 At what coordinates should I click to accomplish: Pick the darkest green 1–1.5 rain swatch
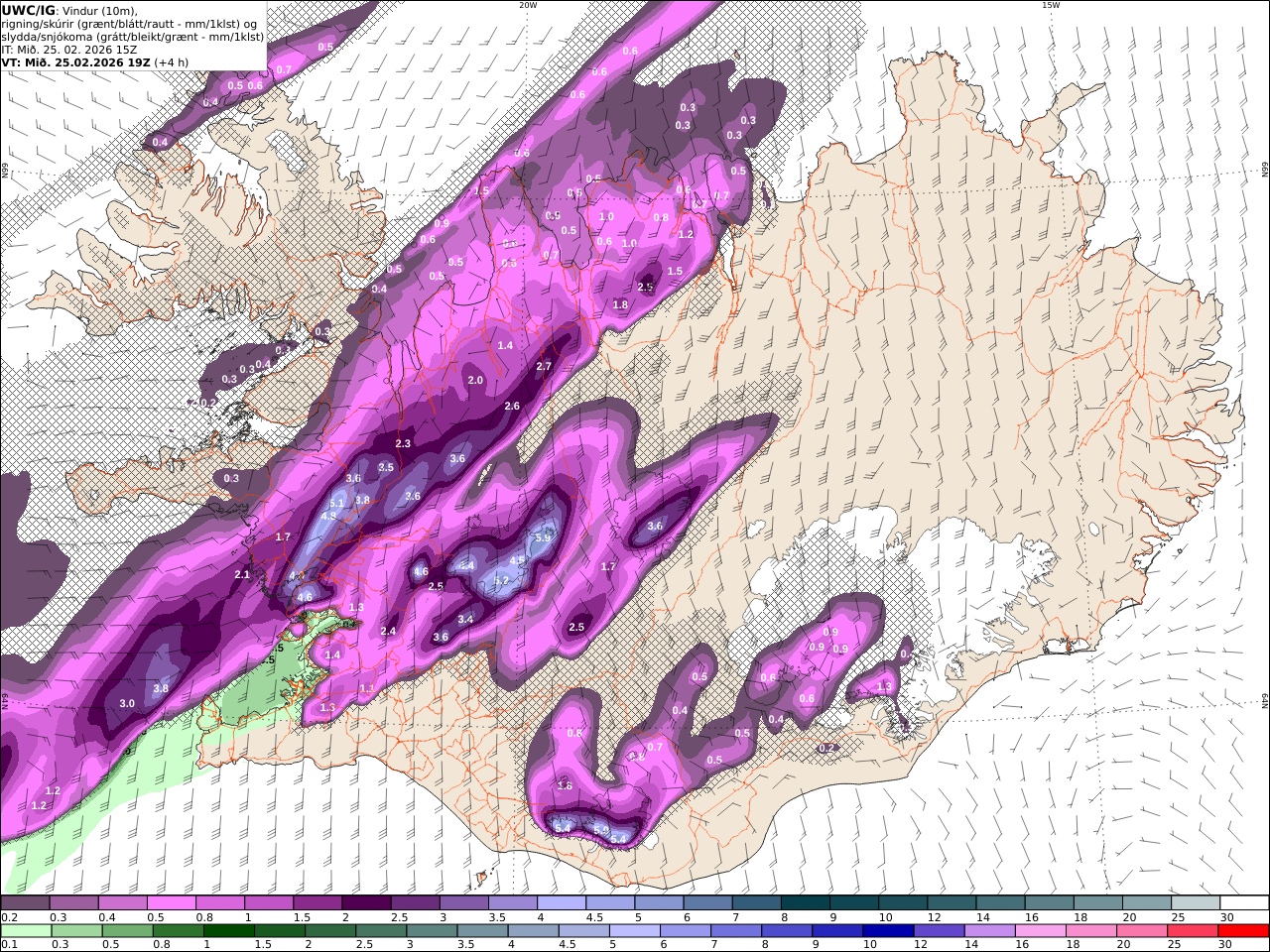(230, 930)
